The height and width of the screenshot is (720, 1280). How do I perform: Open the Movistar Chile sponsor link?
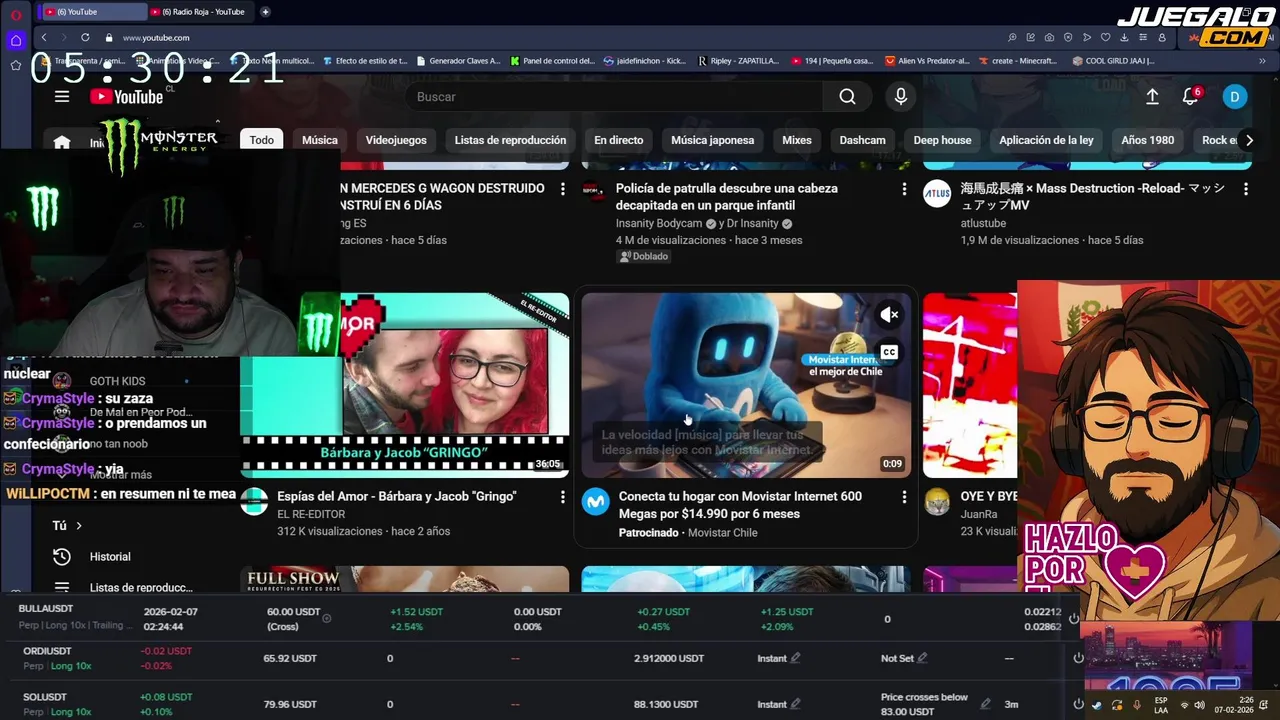coord(723,533)
